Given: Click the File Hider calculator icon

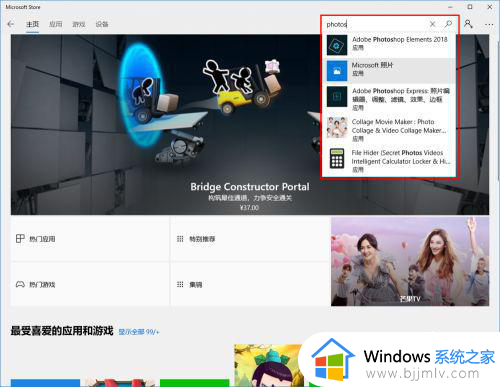Looking at the screenshot, I should click(x=337, y=158).
